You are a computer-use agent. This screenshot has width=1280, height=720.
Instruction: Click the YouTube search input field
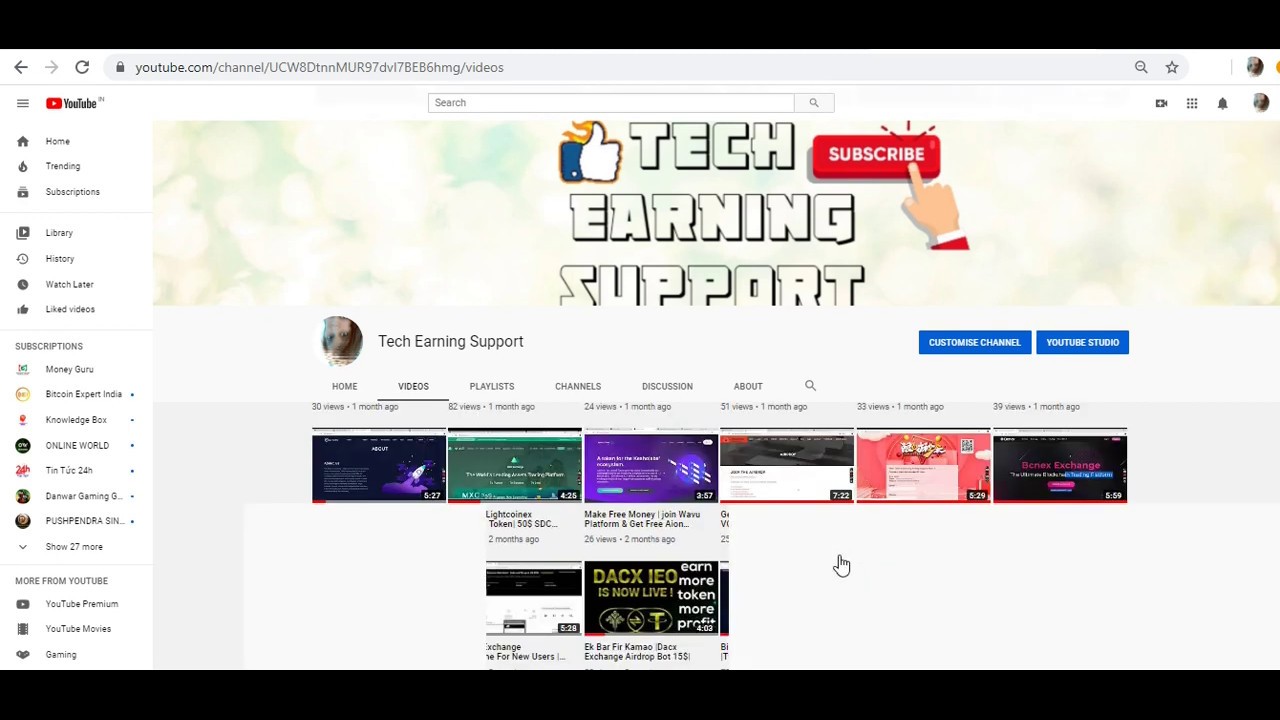[x=611, y=103]
